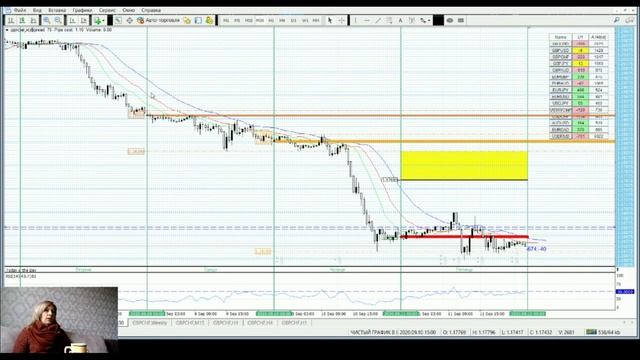The image size is (640, 360).
Task: Select the M15 timeframe
Action: 248,20
